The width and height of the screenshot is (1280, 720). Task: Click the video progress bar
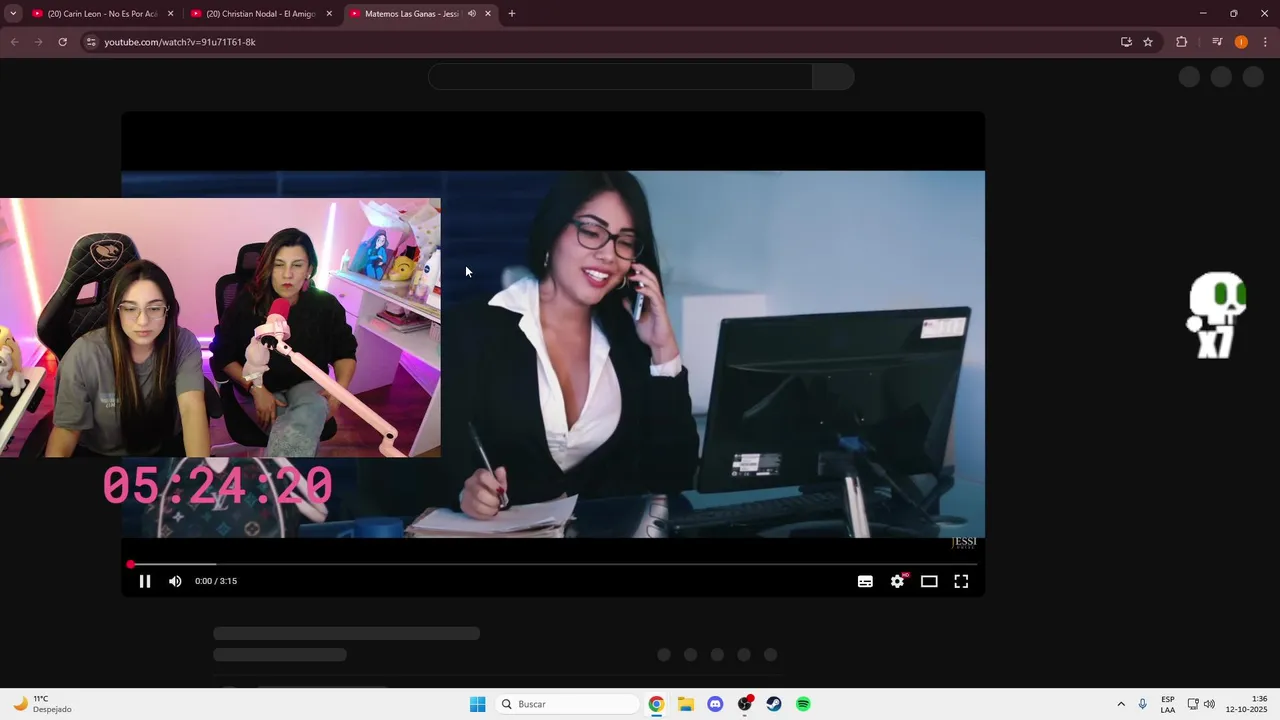coord(553,565)
